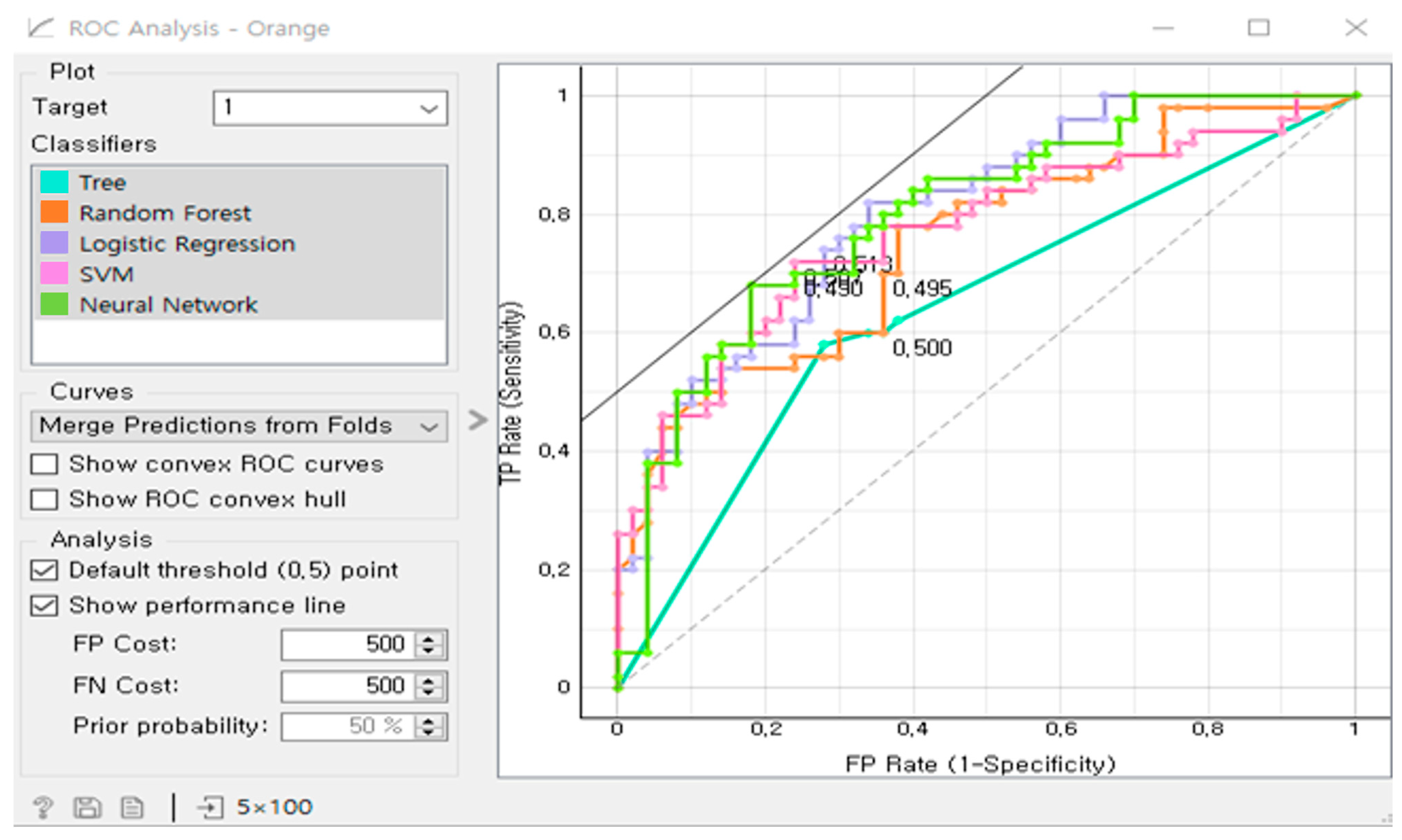This screenshot has height=840, width=1402.
Task: Expand Merge Predictions from Folds dropdown
Action: pos(239,426)
